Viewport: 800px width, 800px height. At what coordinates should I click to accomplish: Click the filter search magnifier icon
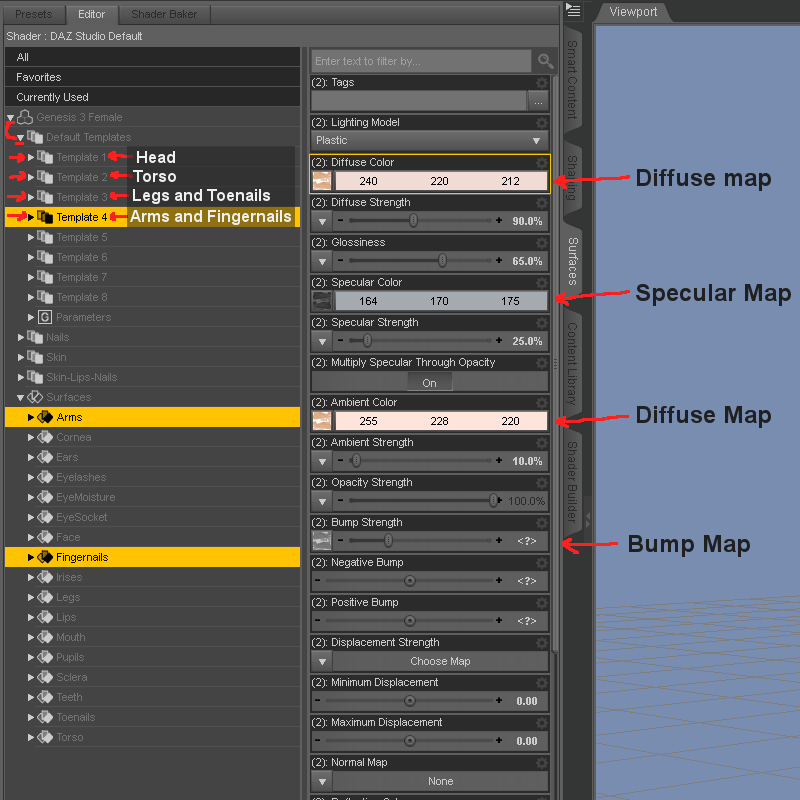545,61
